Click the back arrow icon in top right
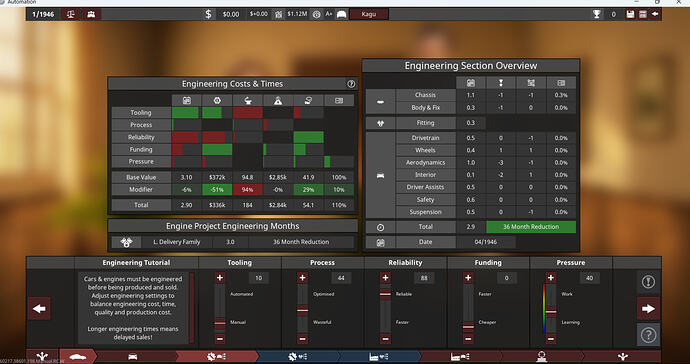Viewport: 690px width, 364px height. 655,14
